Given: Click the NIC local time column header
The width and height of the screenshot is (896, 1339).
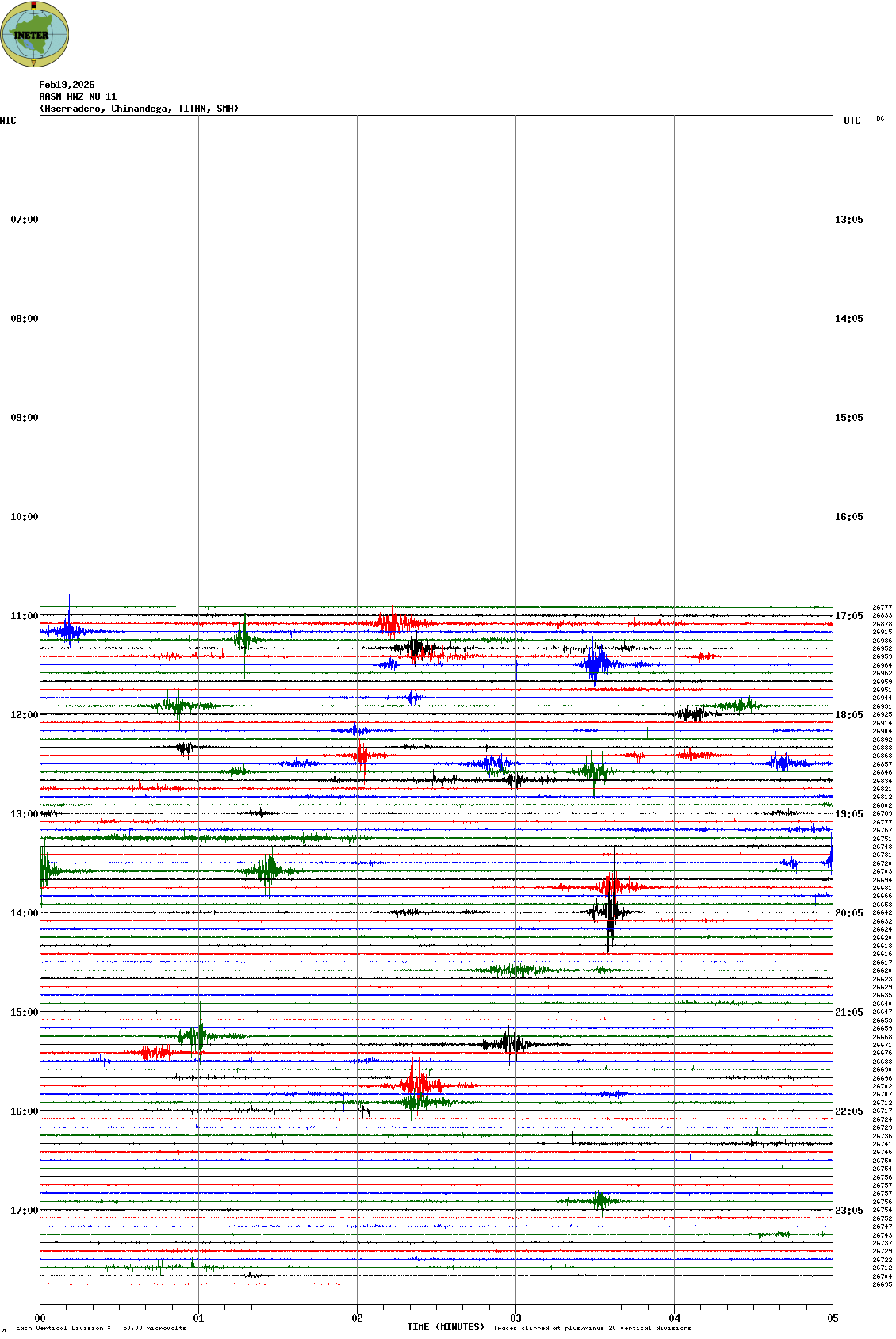Looking at the screenshot, I should tap(8, 121).
